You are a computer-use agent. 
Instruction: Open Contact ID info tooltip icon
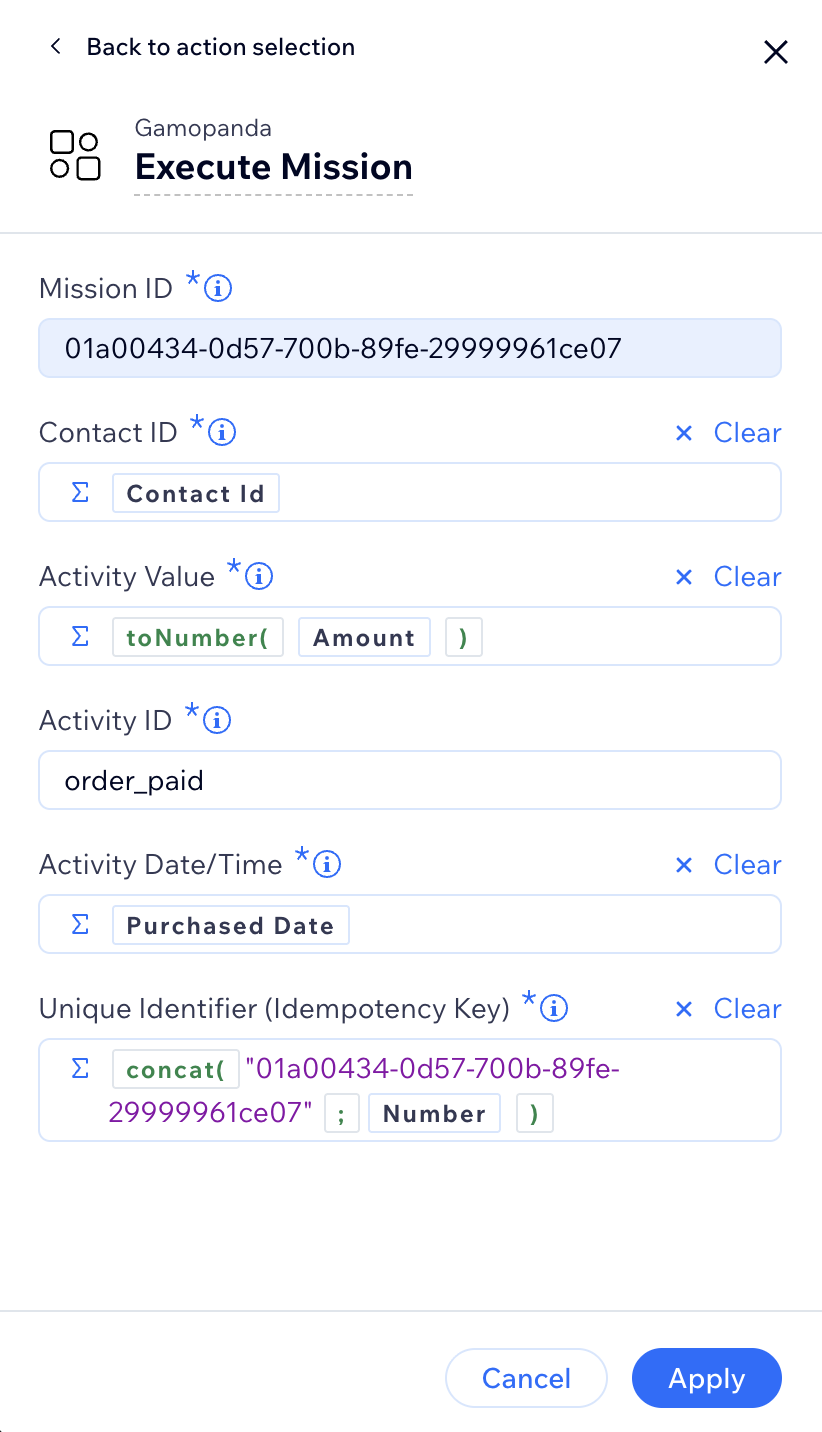[x=222, y=433]
